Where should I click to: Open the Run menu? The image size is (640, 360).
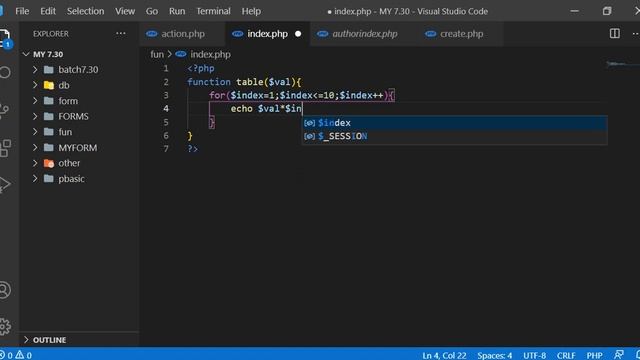tap(177, 11)
